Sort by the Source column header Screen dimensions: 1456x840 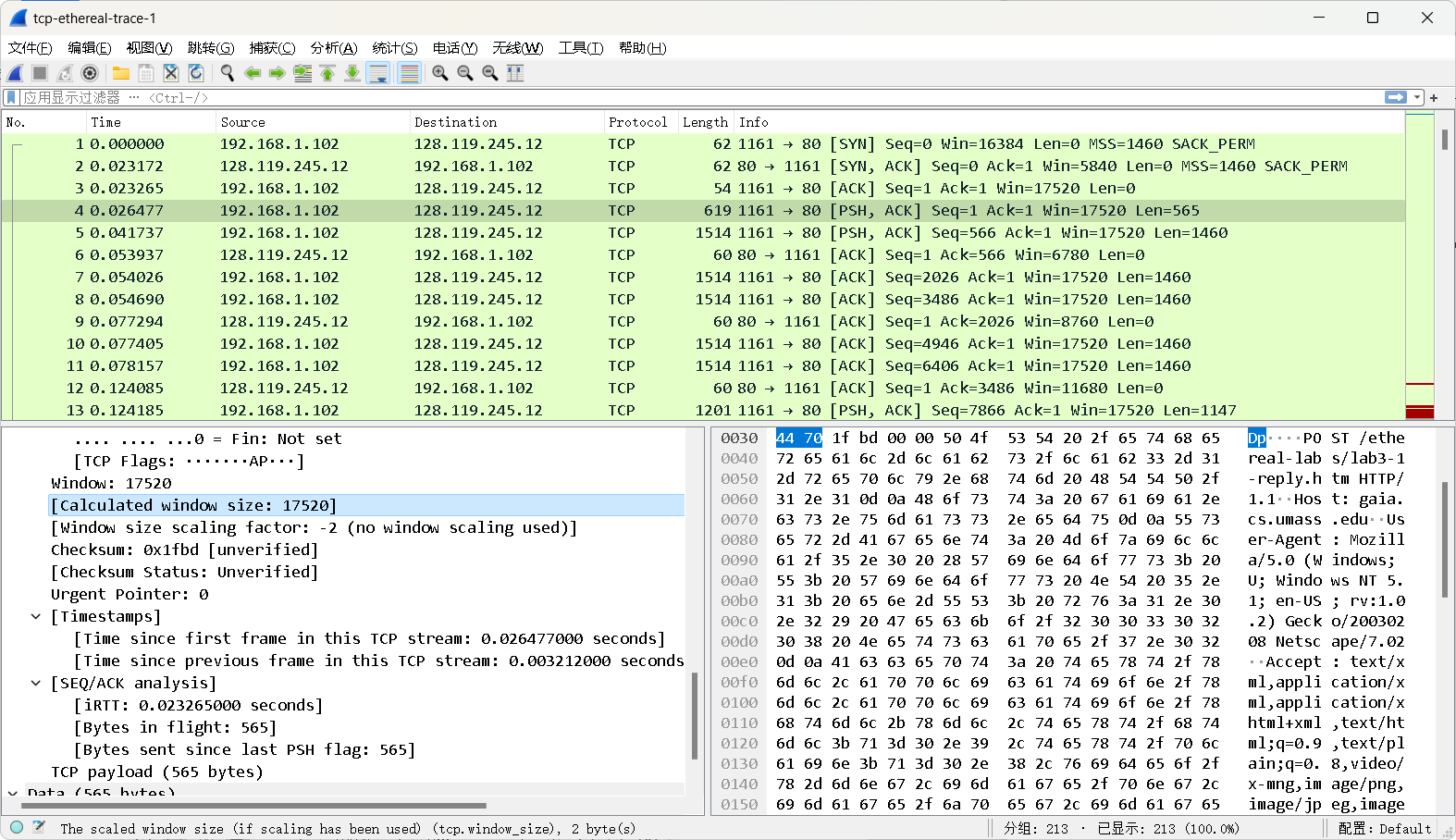(x=313, y=122)
